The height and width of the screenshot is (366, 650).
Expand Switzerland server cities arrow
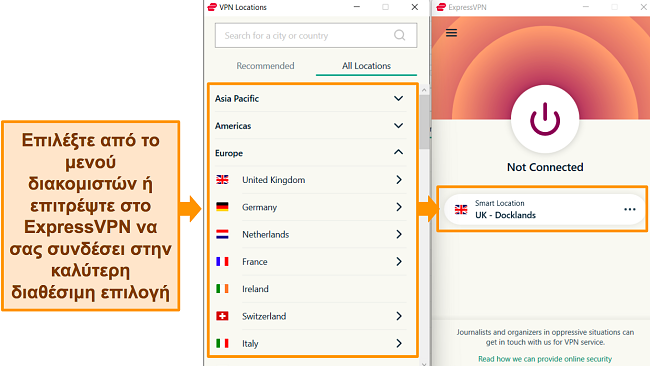[399, 316]
